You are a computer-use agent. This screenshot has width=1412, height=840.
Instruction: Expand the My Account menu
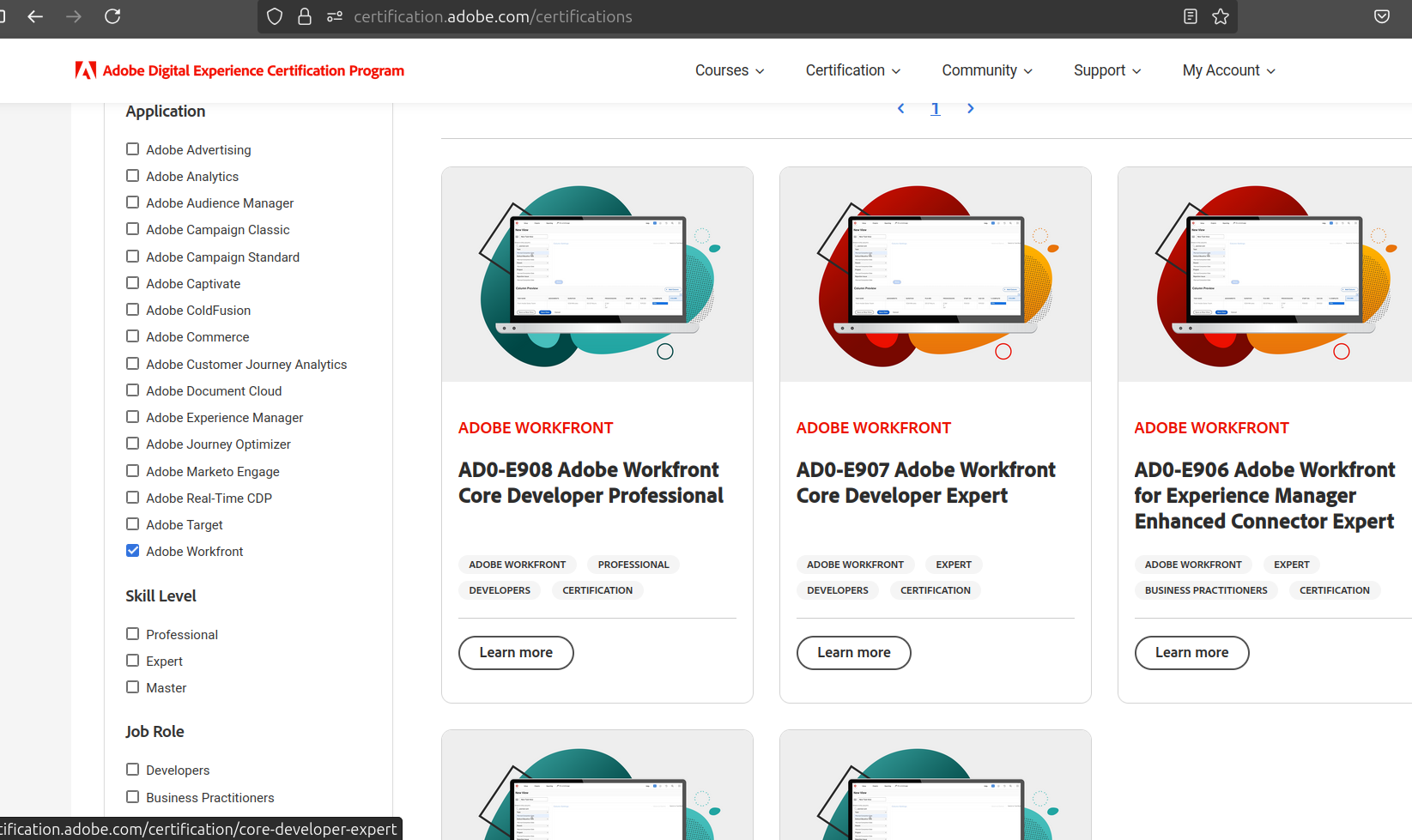pos(1228,70)
